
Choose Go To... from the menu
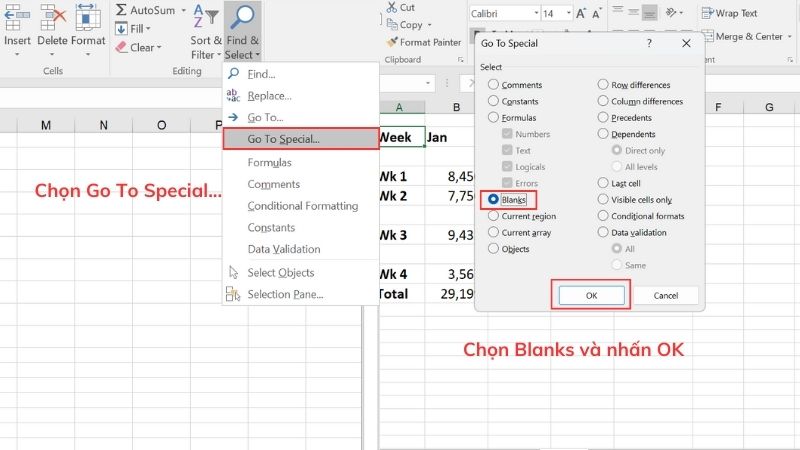tap(301, 117)
